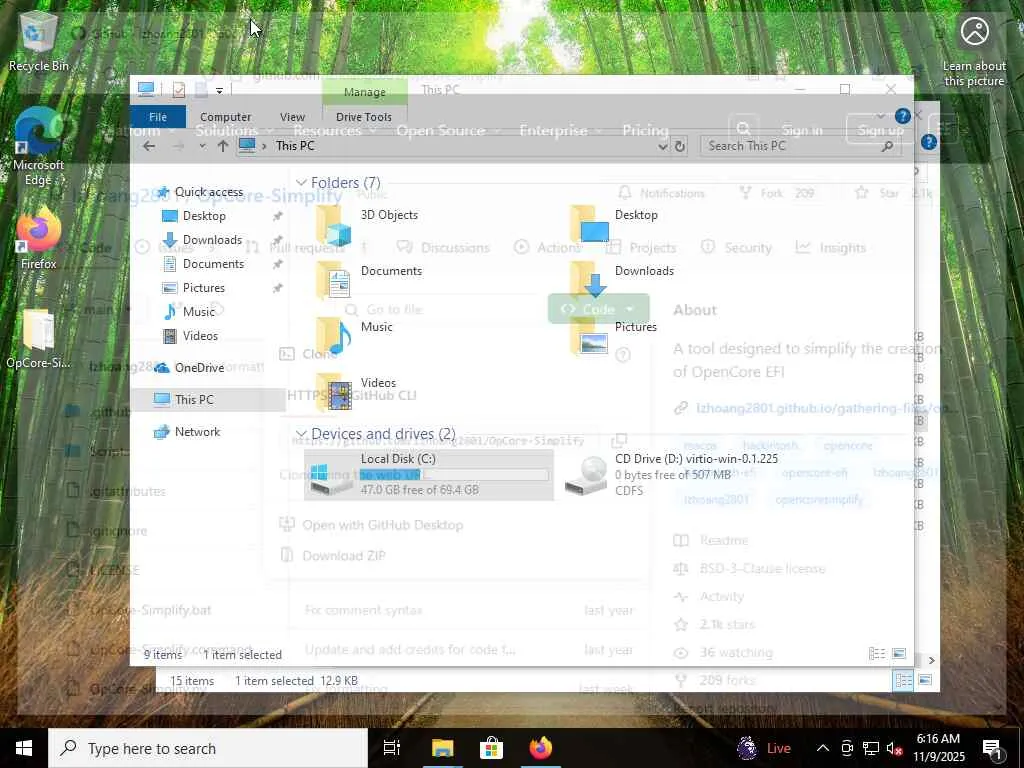
Task: Click the magnifier icon in Search This PC
Action: pos(887,146)
